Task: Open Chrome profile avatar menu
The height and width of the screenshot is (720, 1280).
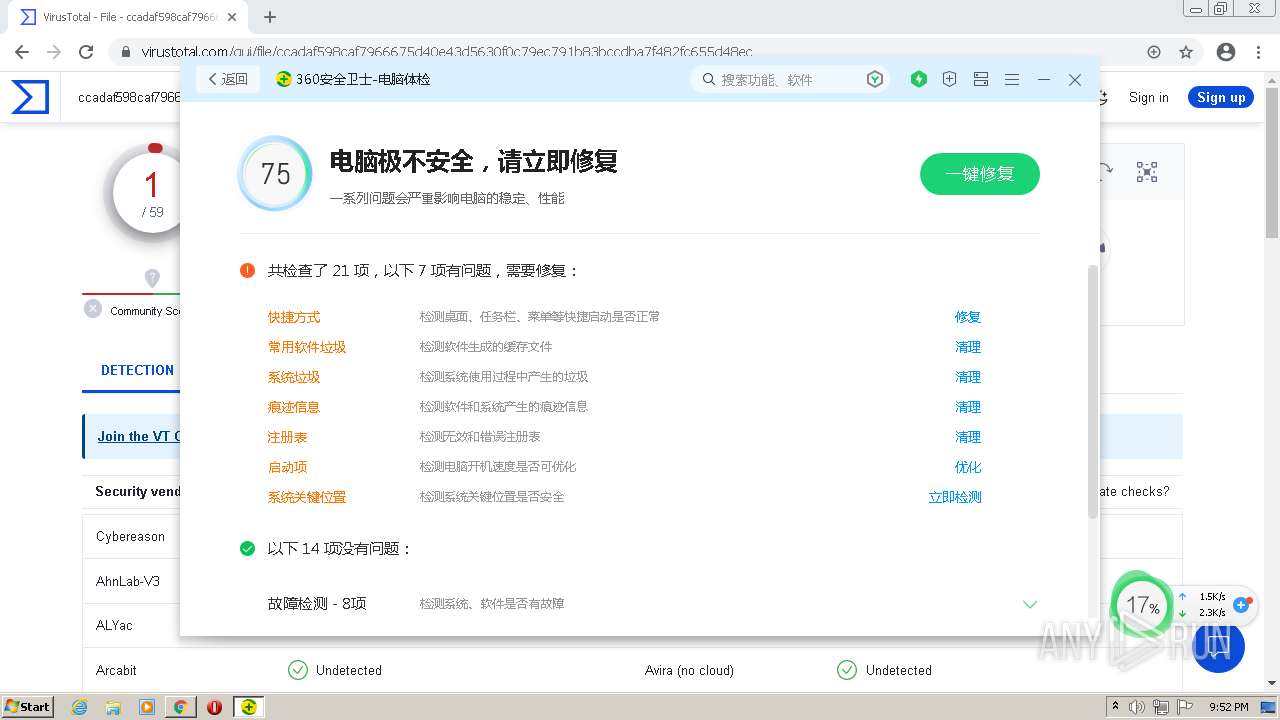Action: click(1226, 52)
